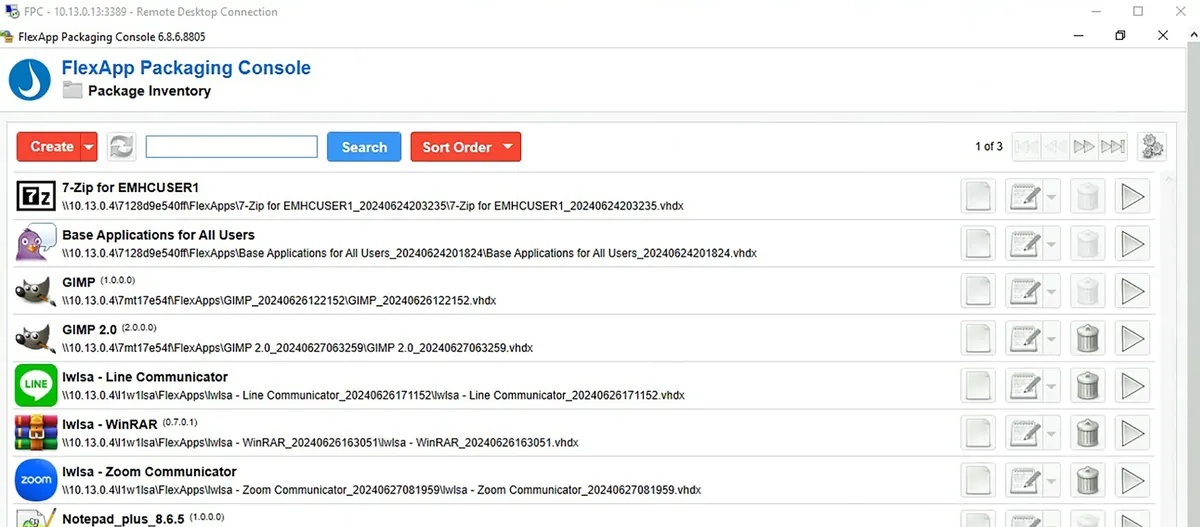Click blank page icon for GIMP 1.0.0.0
Screen dimensions: 1200x527
[x=978, y=291]
